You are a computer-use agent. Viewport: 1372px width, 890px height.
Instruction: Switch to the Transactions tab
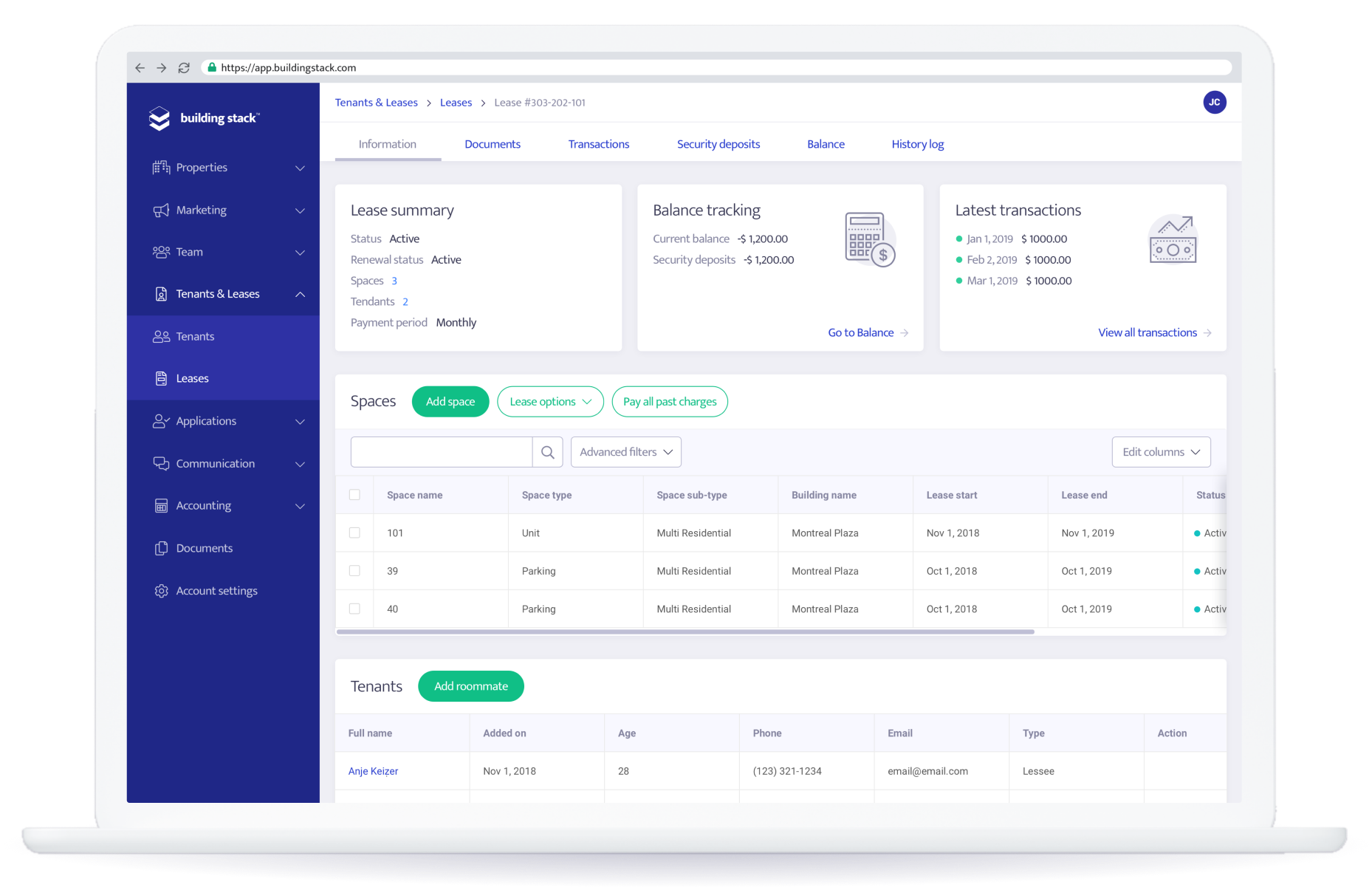[x=598, y=144]
